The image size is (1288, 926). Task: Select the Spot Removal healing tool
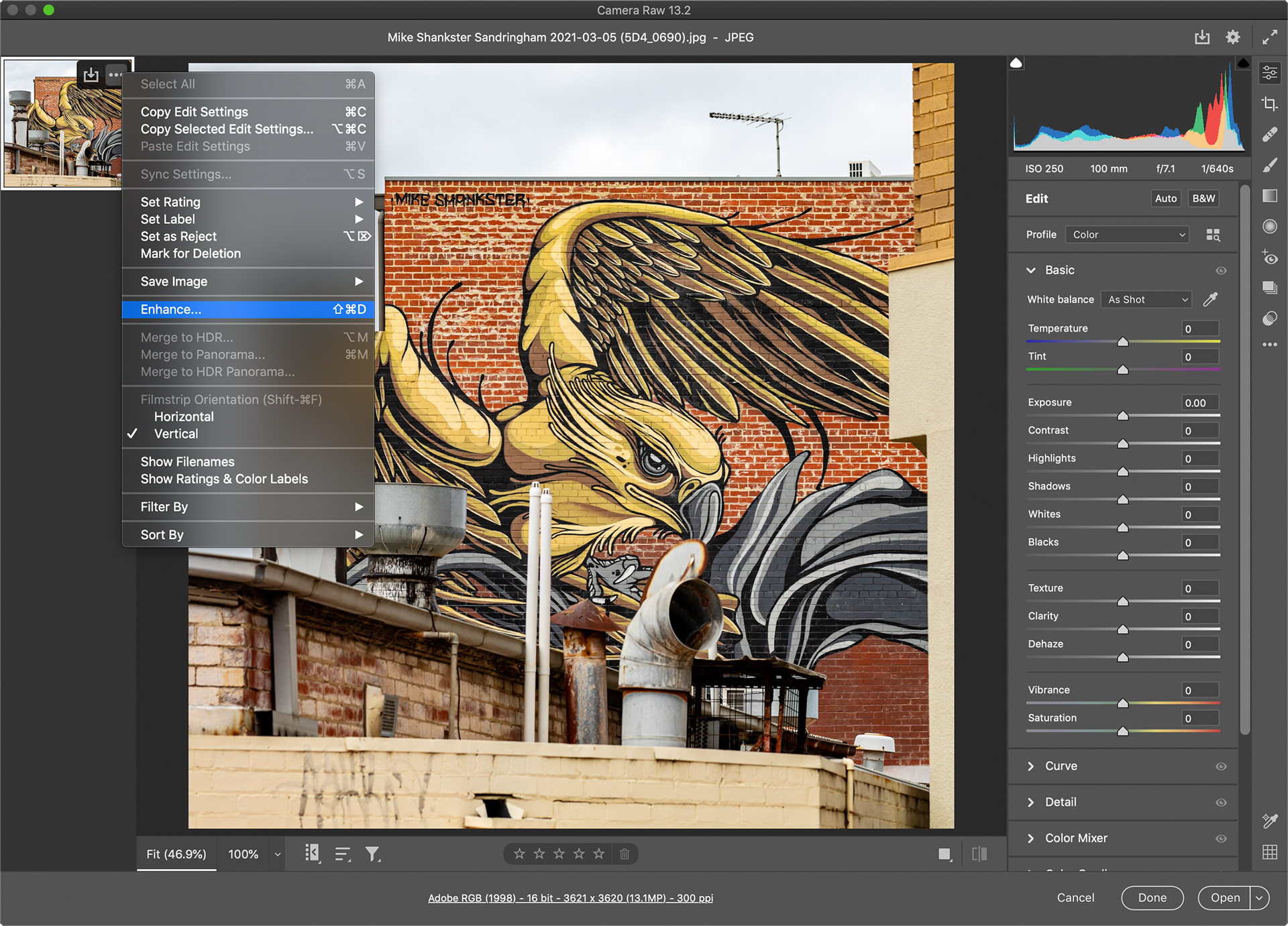(1269, 135)
